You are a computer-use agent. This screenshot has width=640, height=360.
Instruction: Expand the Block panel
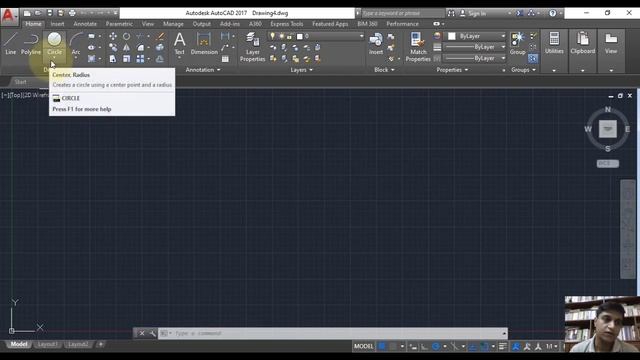[384, 70]
